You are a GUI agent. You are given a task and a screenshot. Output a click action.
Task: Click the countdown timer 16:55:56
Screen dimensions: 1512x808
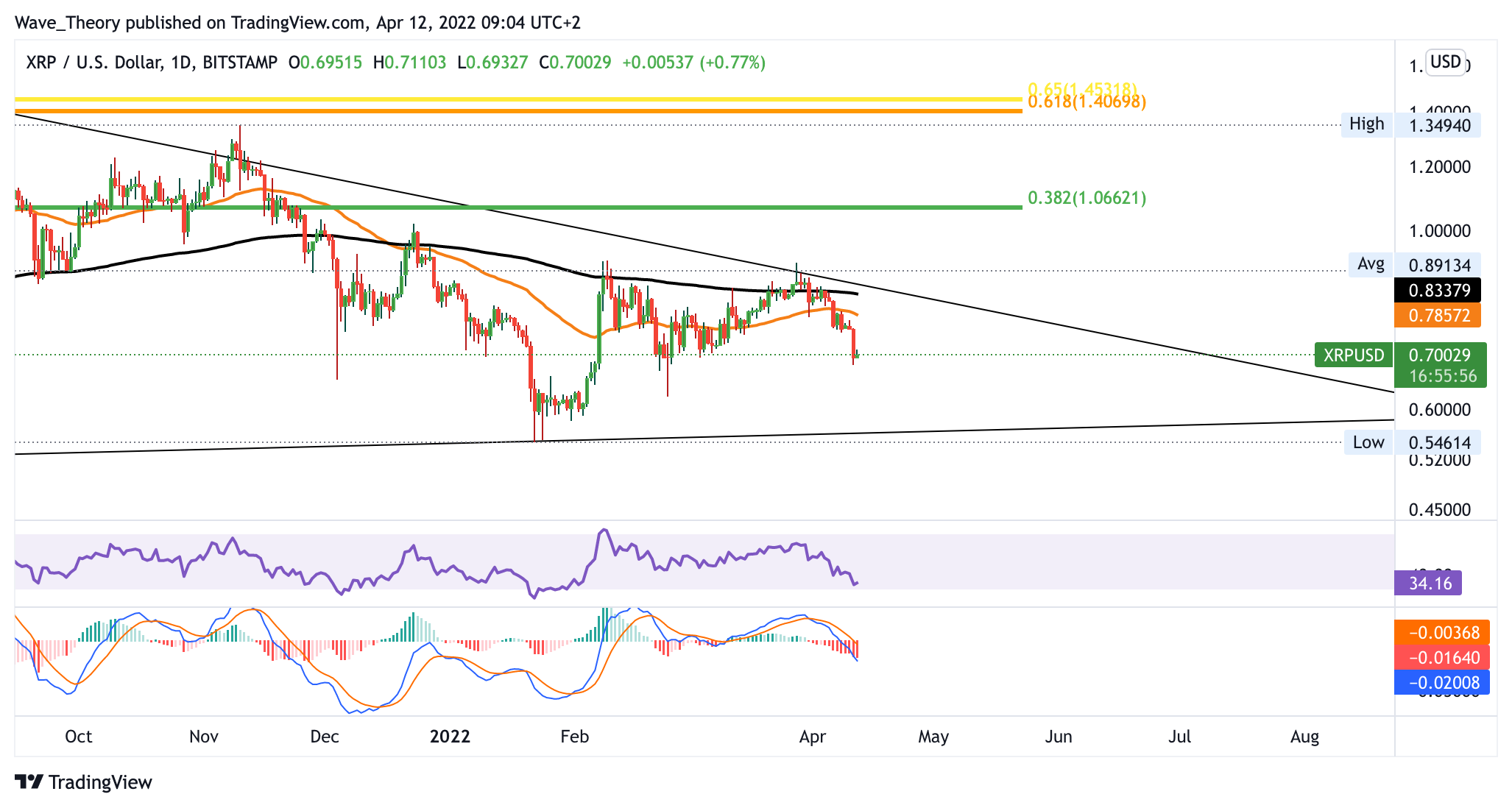[1443, 376]
